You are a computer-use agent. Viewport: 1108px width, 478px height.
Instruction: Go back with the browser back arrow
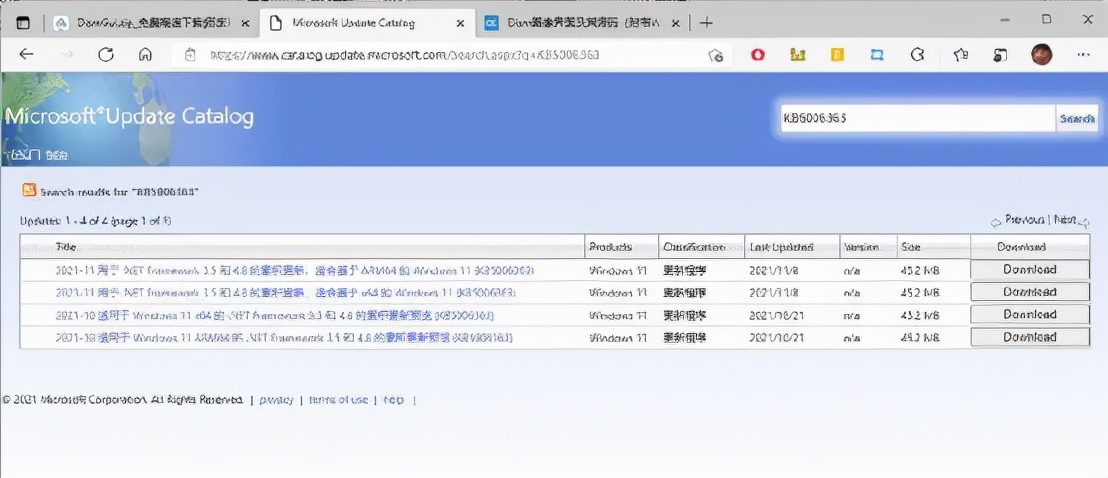tap(26, 54)
